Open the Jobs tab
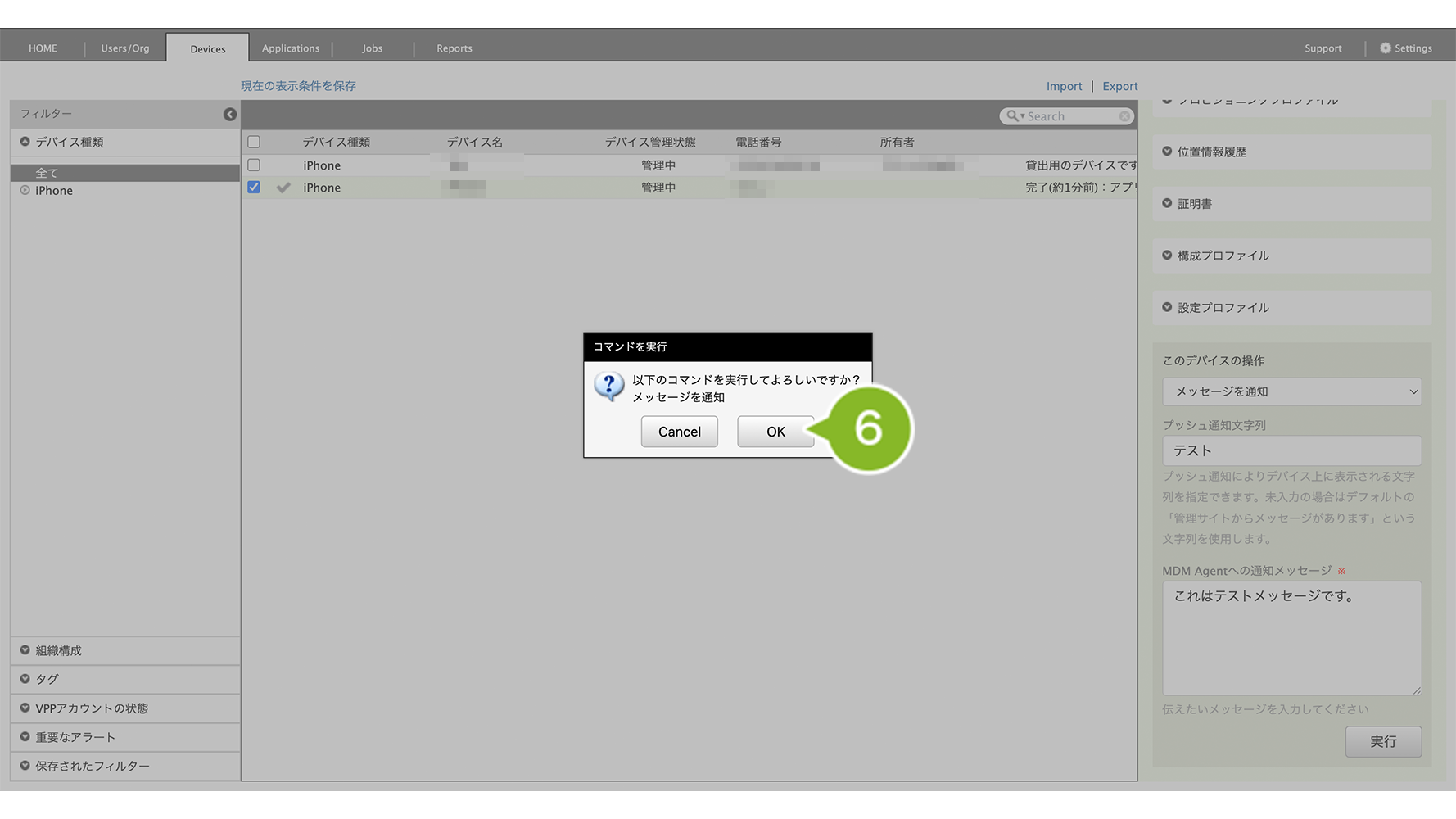 [x=373, y=48]
